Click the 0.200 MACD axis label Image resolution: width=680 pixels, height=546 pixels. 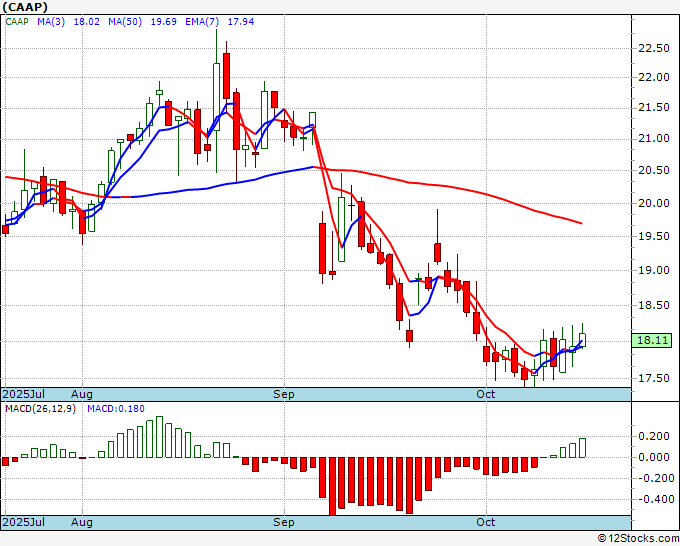pos(654,436)
